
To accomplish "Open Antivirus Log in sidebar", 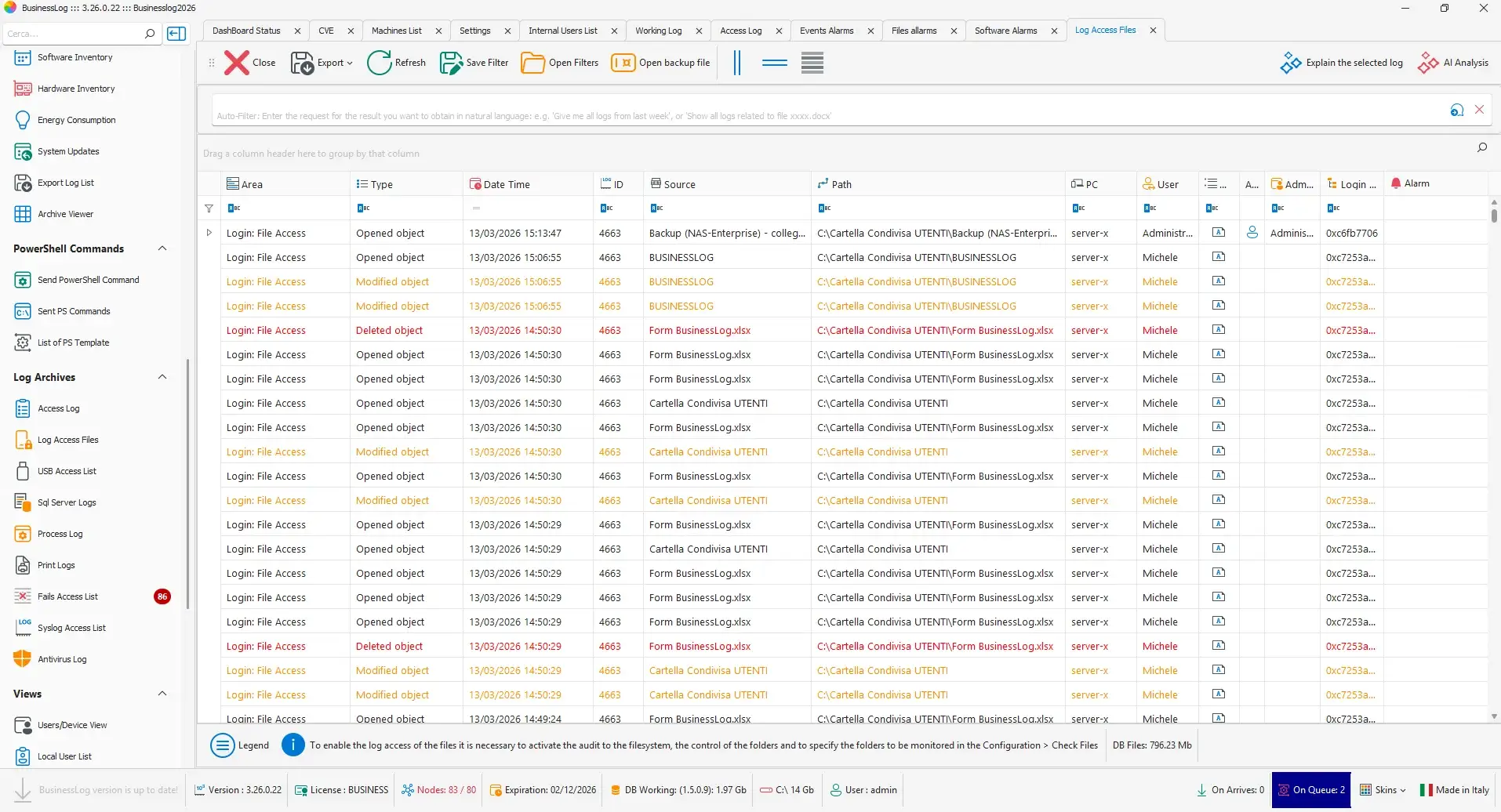I will (62, 659).
